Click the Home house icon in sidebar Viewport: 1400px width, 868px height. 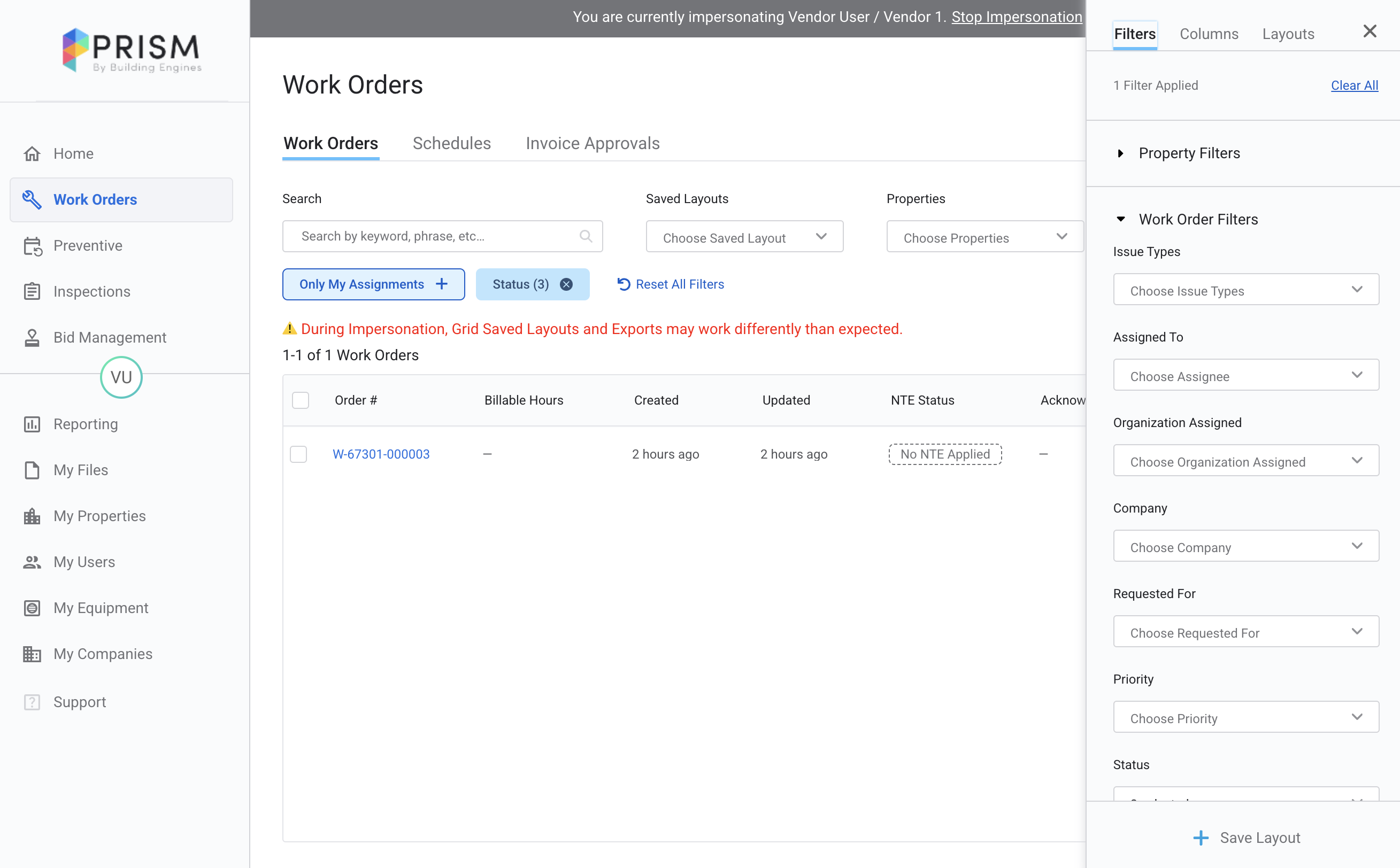pyautogui.click(x=32, y=154)
